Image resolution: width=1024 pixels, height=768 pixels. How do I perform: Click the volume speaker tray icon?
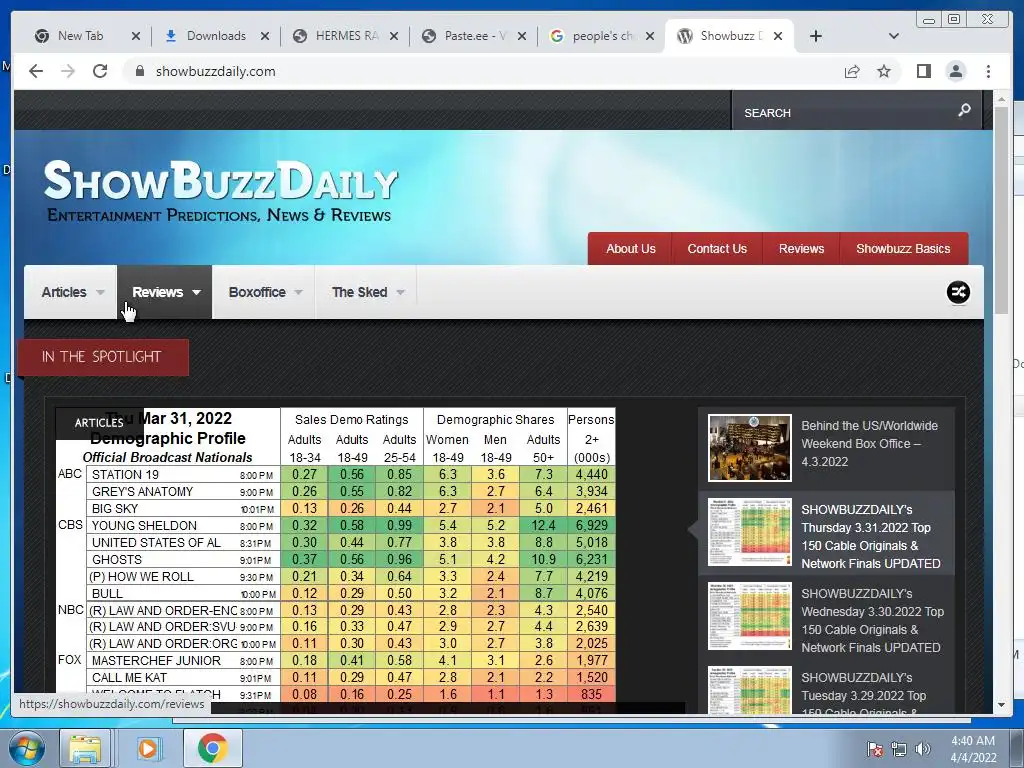923,749
